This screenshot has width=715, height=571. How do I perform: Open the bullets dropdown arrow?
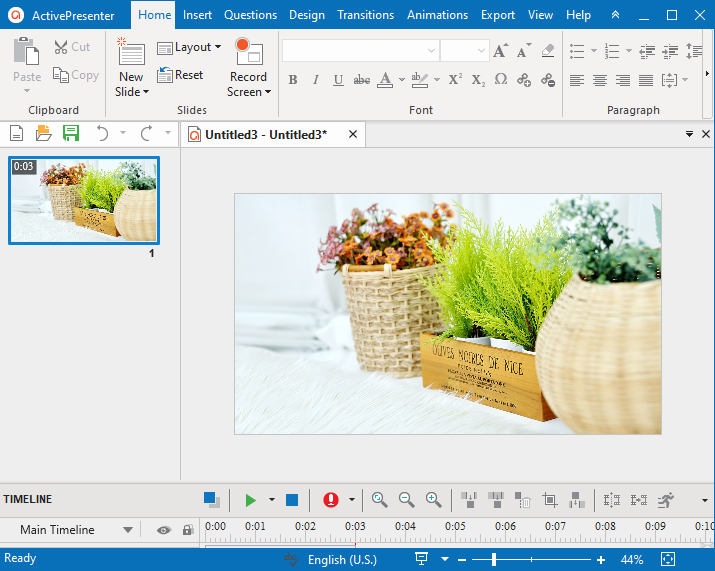594,51
